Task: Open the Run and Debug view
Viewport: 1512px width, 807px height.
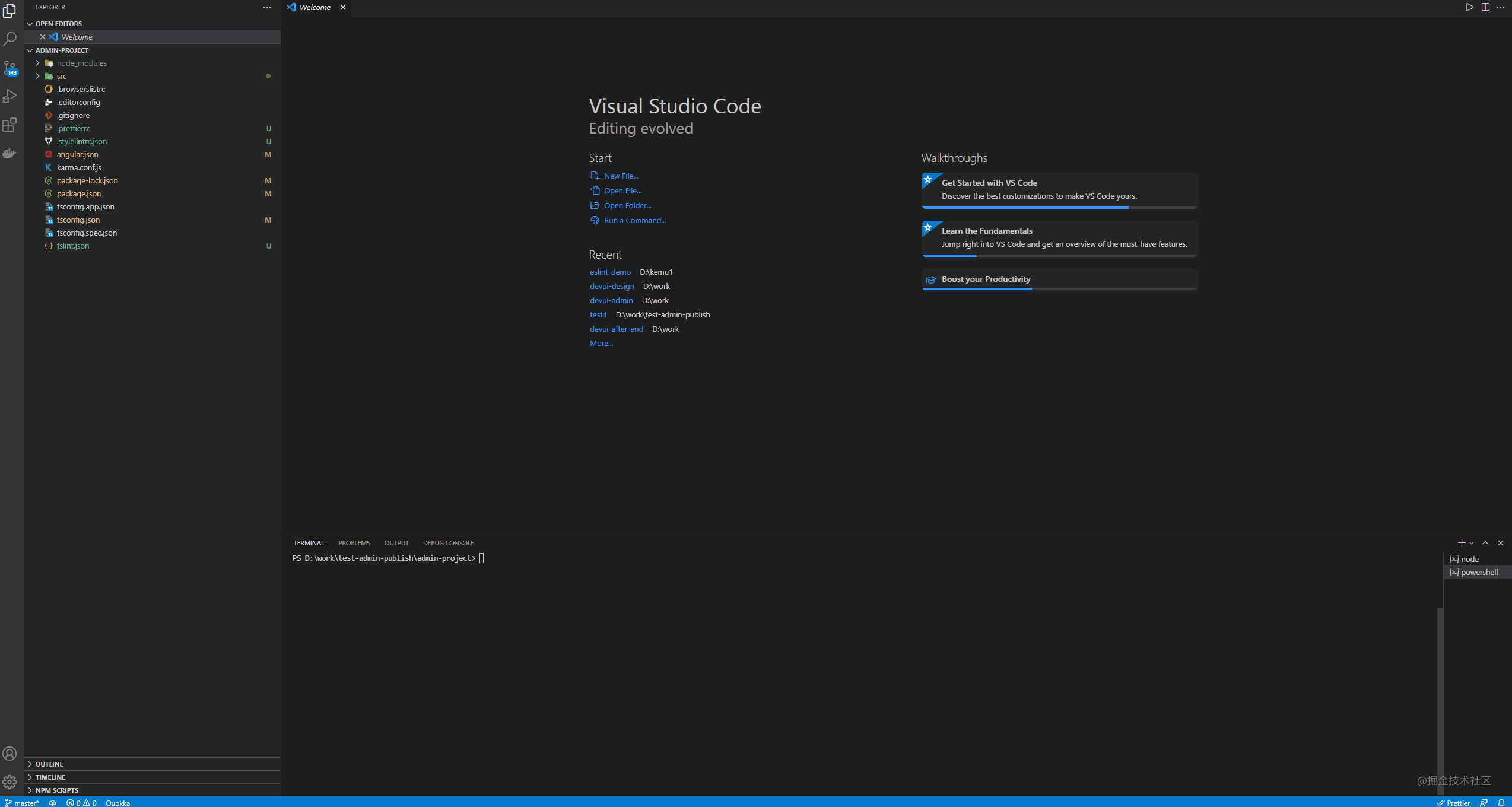Action: (10, 96)
